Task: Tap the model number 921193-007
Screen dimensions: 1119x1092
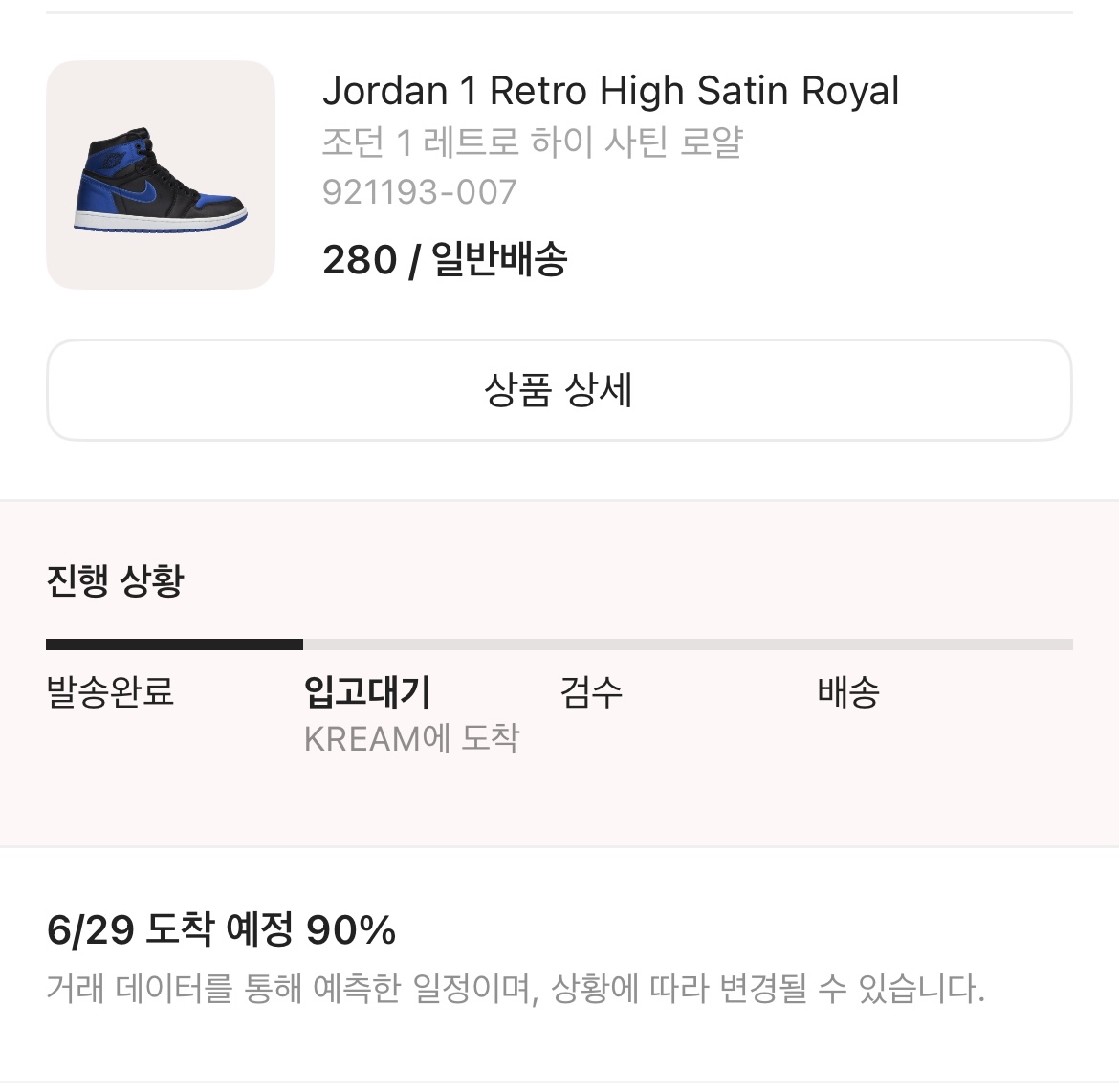Action: click(x=419, y=192)
